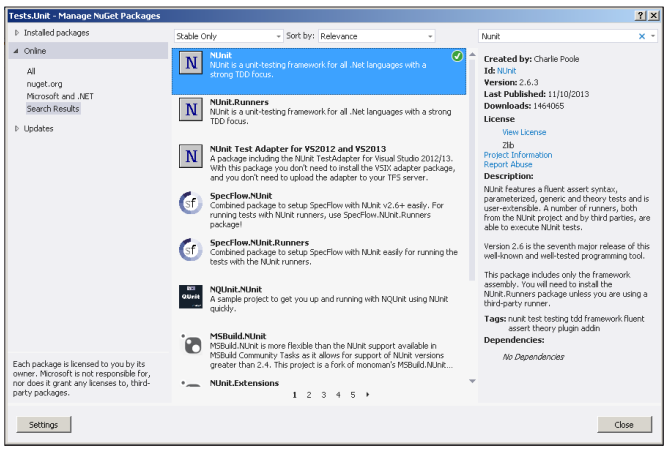
Task: Click the No Dependencies text
Action: click(x=533, y=357)
